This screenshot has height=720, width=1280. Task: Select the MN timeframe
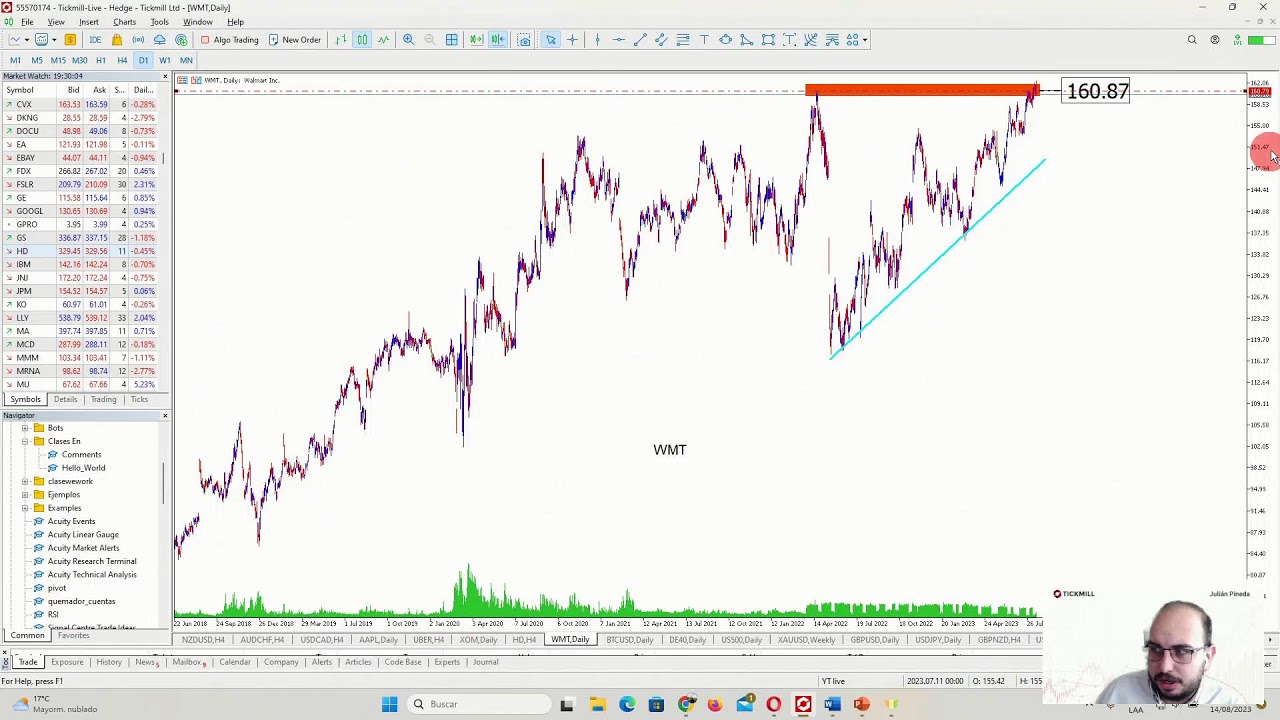[186, 60]
